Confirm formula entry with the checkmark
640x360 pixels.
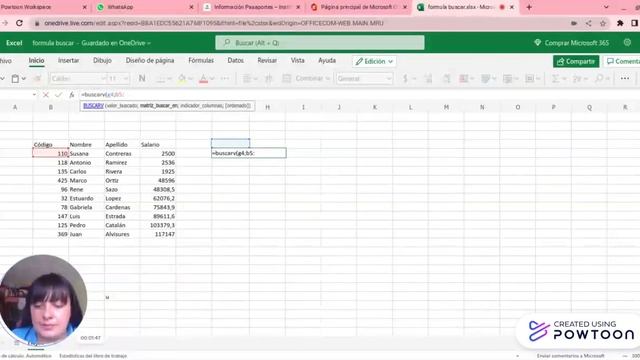(58, 95)
